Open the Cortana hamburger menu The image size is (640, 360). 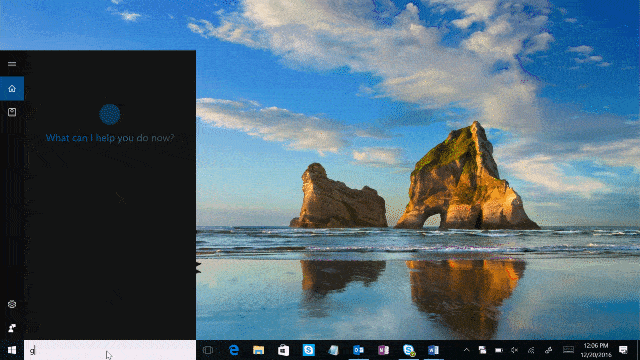(x=12, y=64)
